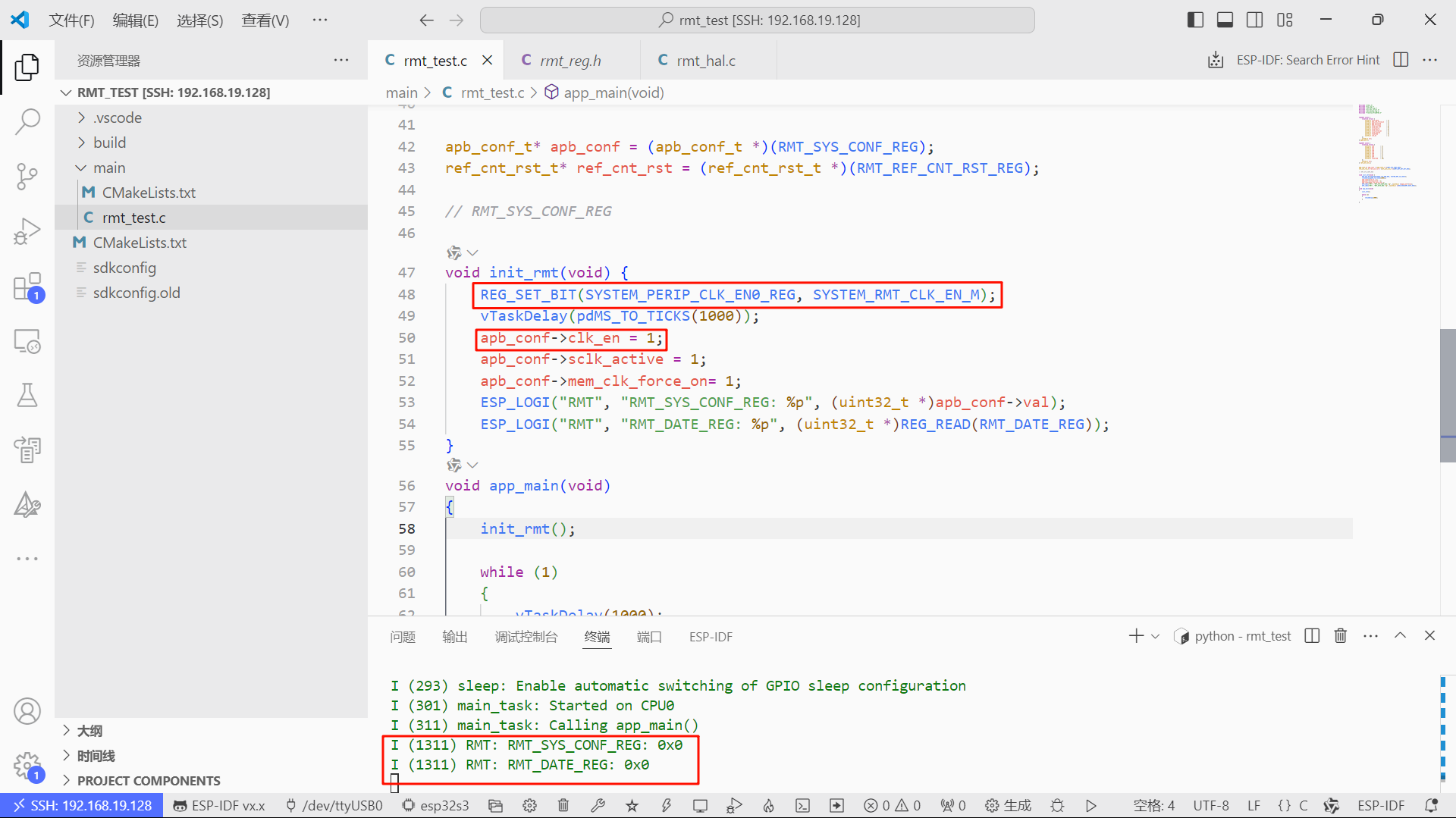Close the rmt_test.c editor tab
The image size is (1456, 818).
coord(488,60)
